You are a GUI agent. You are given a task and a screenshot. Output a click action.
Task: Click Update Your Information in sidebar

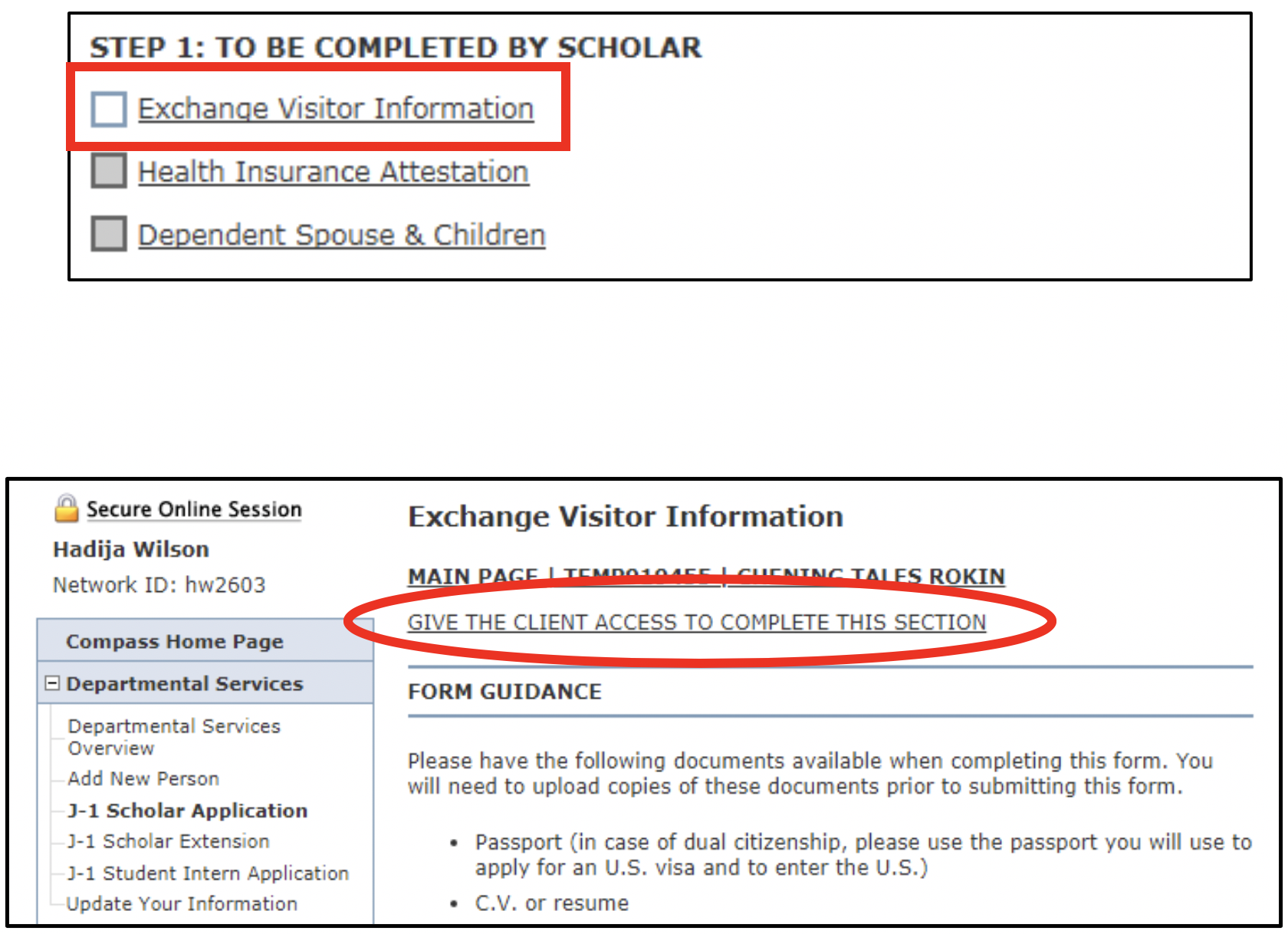[x=182, y=903]
